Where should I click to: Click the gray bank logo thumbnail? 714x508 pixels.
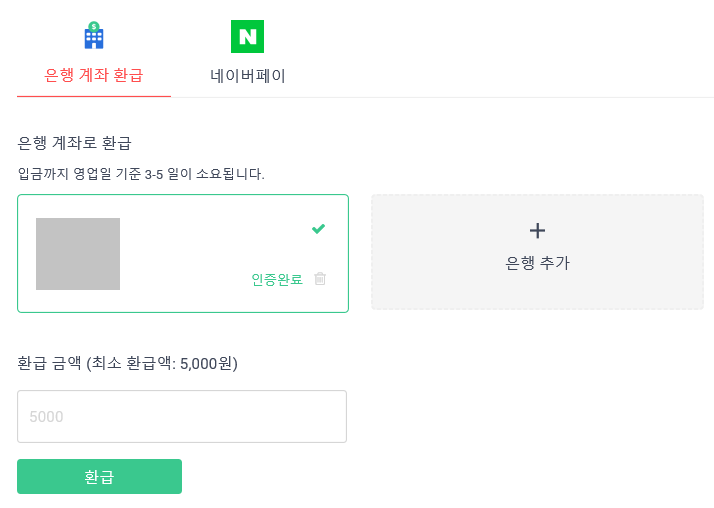pos(78,254)
